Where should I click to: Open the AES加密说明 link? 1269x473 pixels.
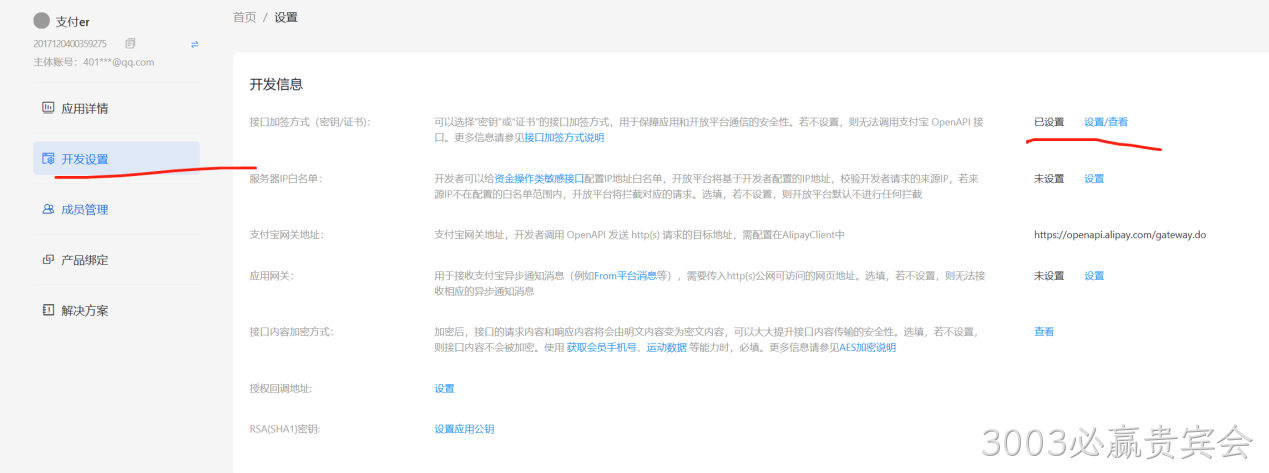coord(867,348)
